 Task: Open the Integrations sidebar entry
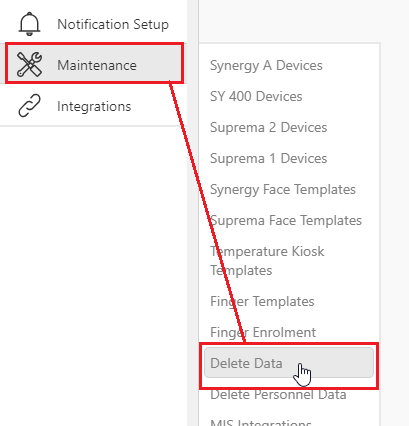(93, 106)
